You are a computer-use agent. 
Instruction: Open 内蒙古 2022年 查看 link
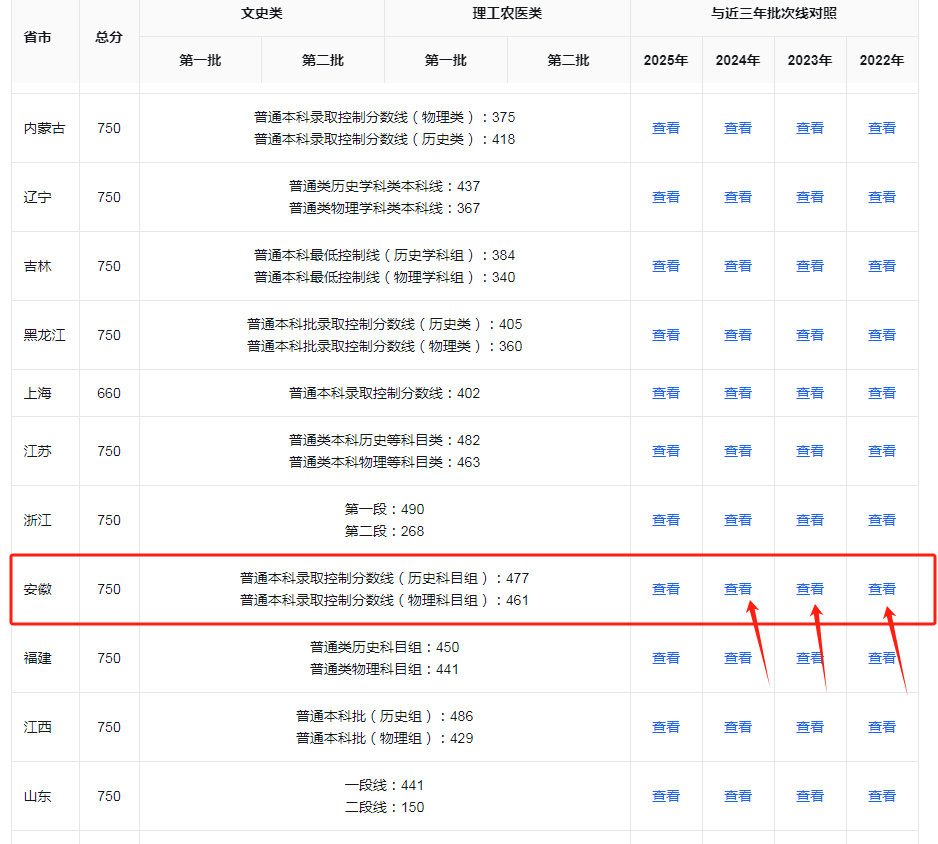(882, 128)
